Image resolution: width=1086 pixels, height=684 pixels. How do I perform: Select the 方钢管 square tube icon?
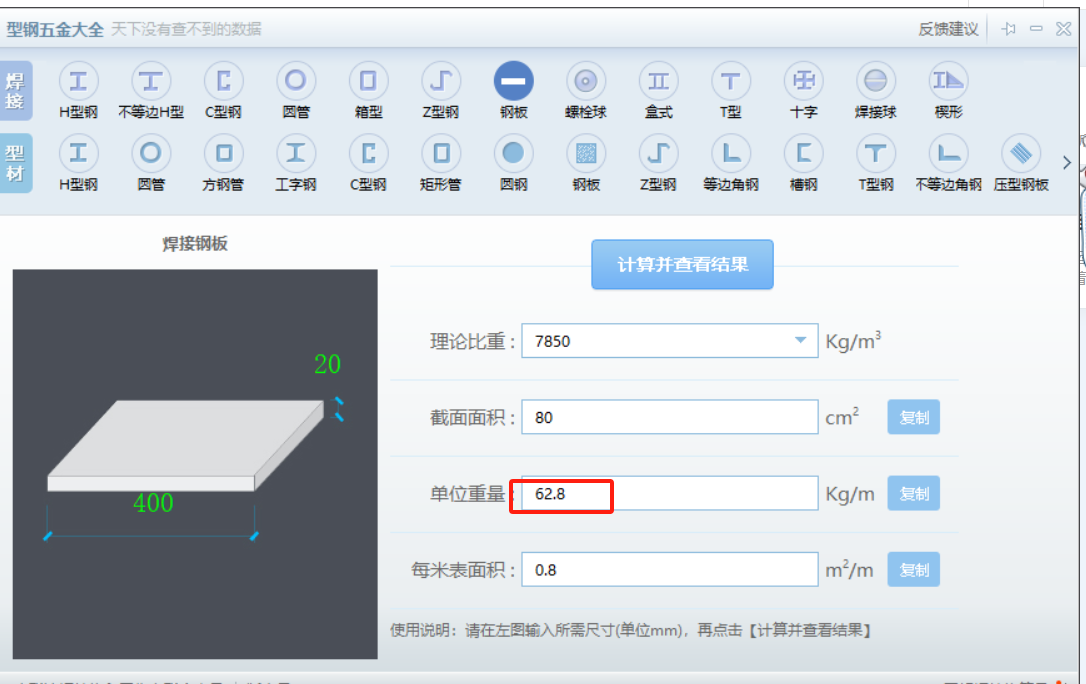223,154
